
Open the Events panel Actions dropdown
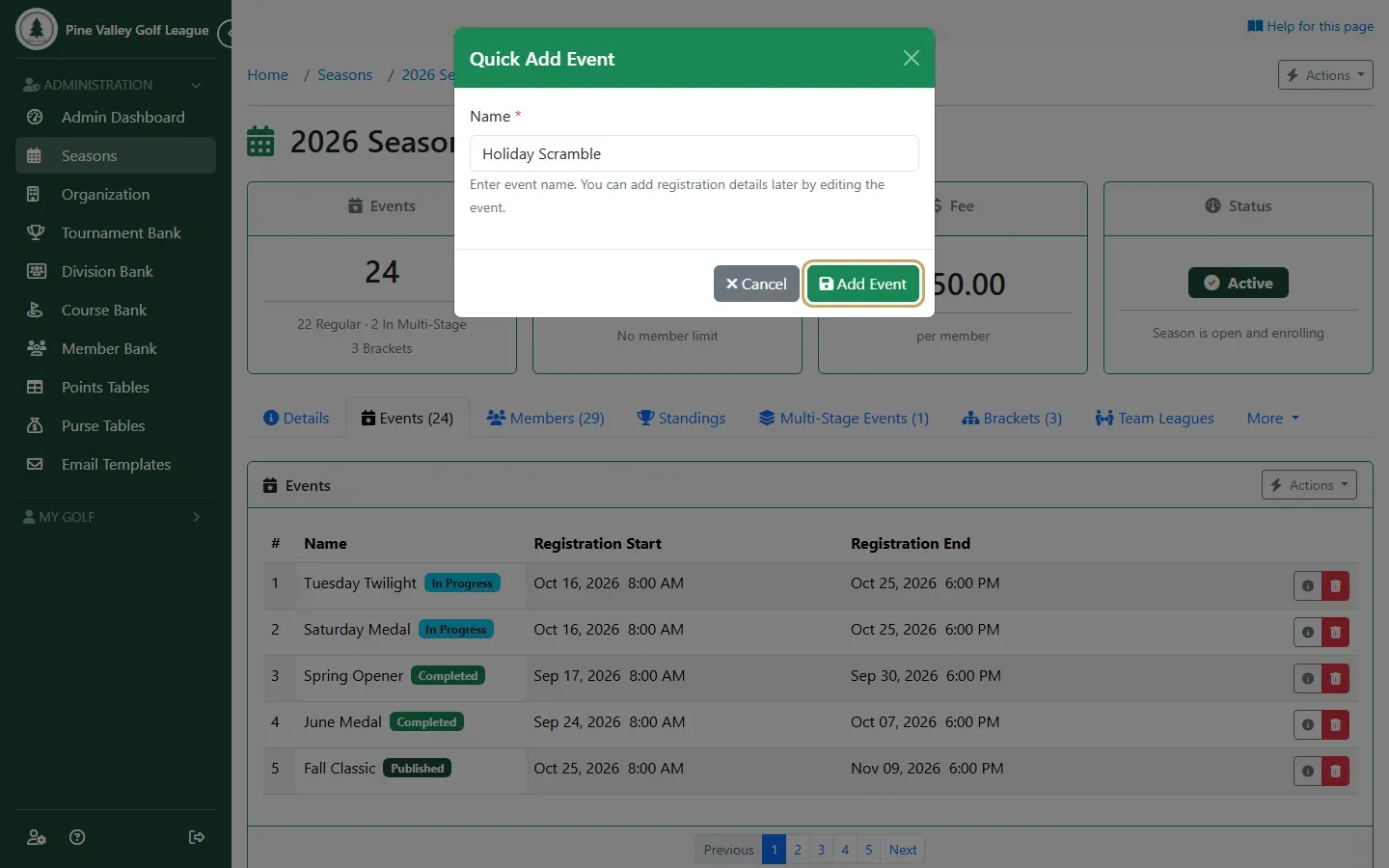click(x=1309, y=485)
